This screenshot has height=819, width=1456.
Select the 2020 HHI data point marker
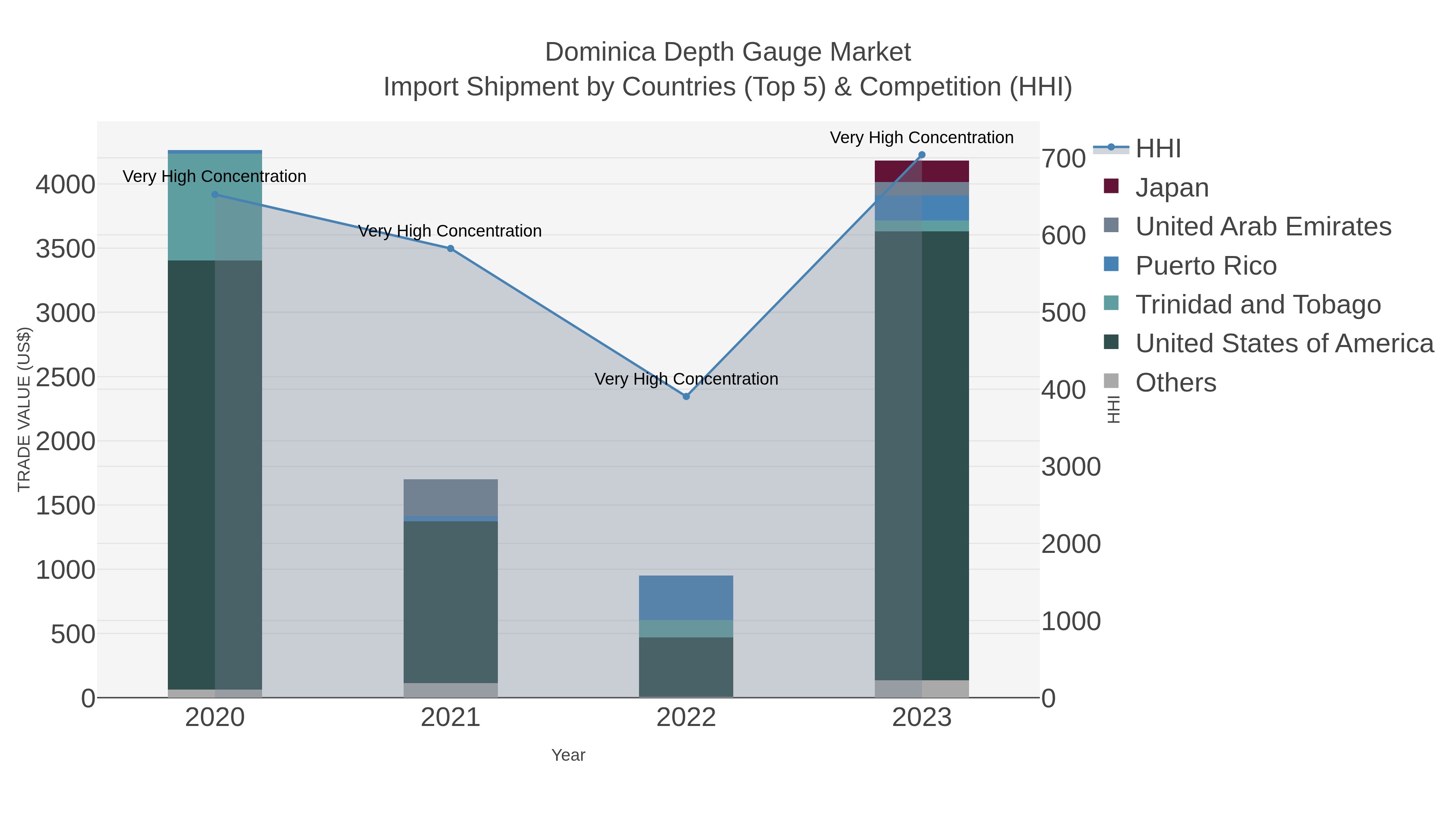pyautogui.click(x=215, y=195)
